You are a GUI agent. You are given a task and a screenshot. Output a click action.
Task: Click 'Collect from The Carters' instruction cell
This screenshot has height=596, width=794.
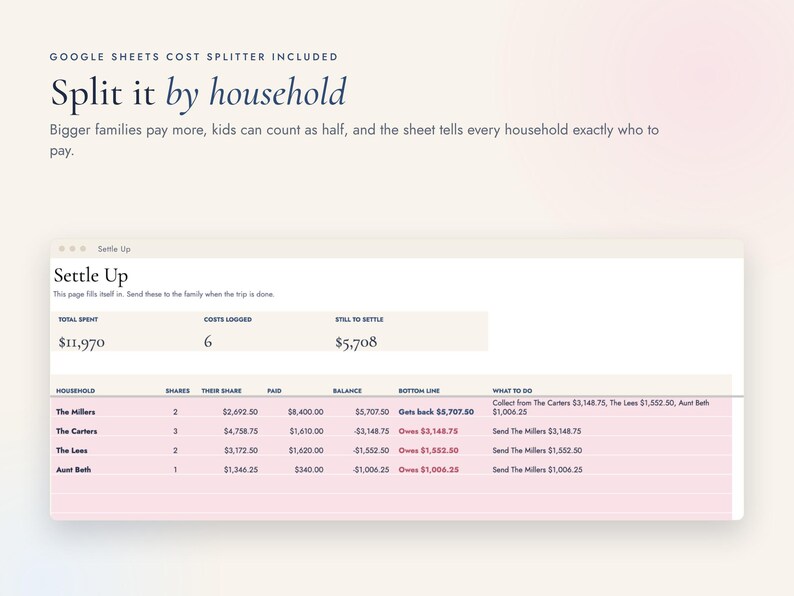pyautogui.click(x=601, y=408)
